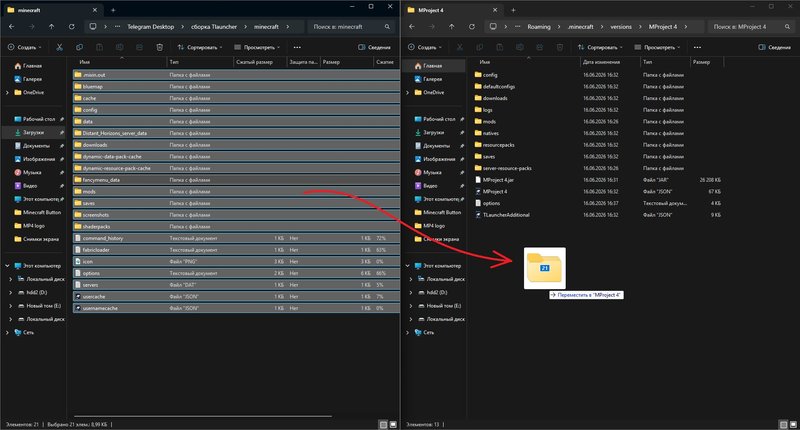Switch to large icons view in minecraft window
Image resolution: width=800 pixels, height=430 pixels.
tap(393, 424)
